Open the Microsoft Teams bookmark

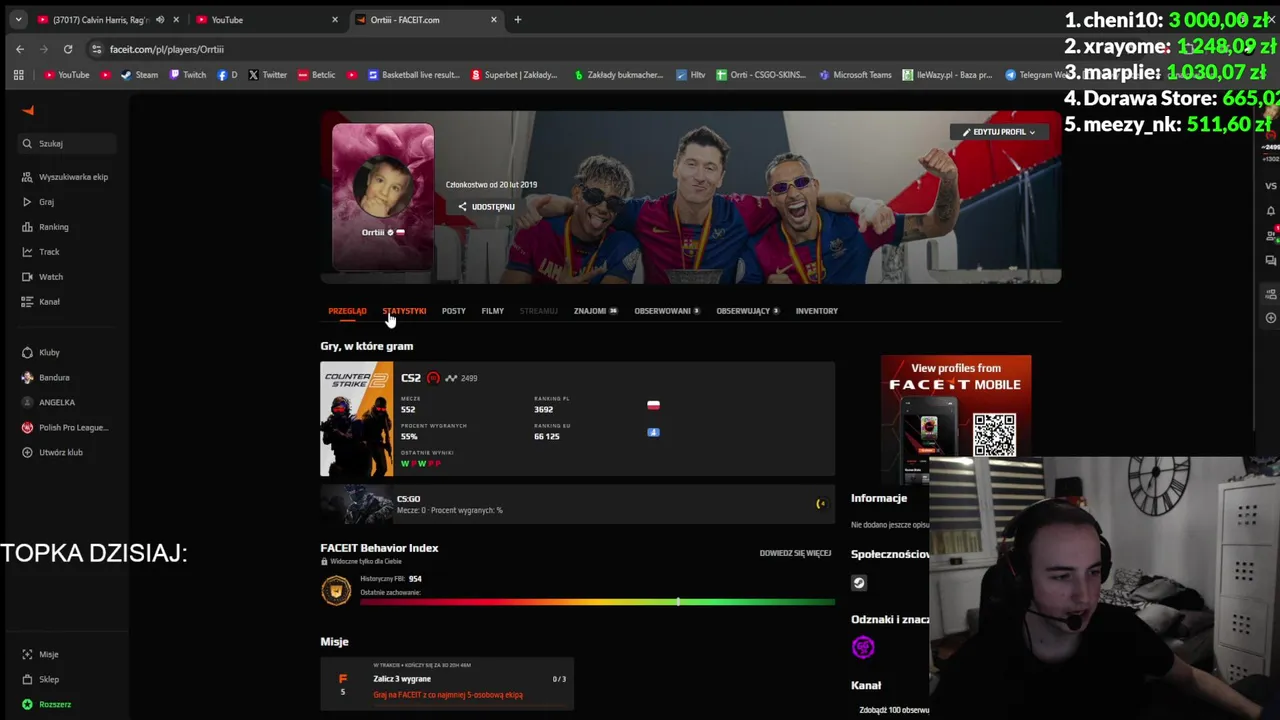point(855,75)
